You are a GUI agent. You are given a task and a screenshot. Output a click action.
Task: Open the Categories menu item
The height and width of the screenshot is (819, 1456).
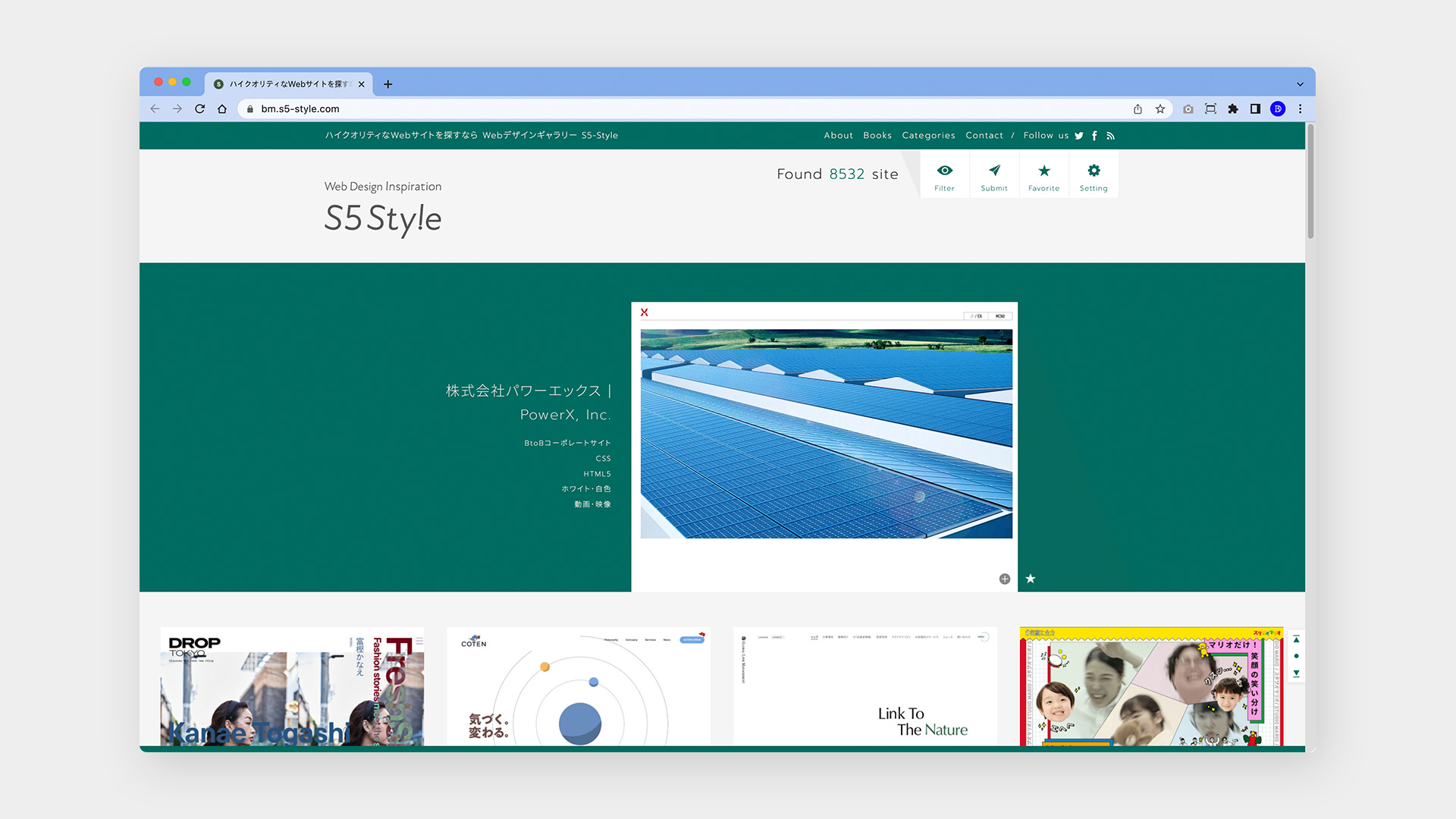[x=928, y=135]
